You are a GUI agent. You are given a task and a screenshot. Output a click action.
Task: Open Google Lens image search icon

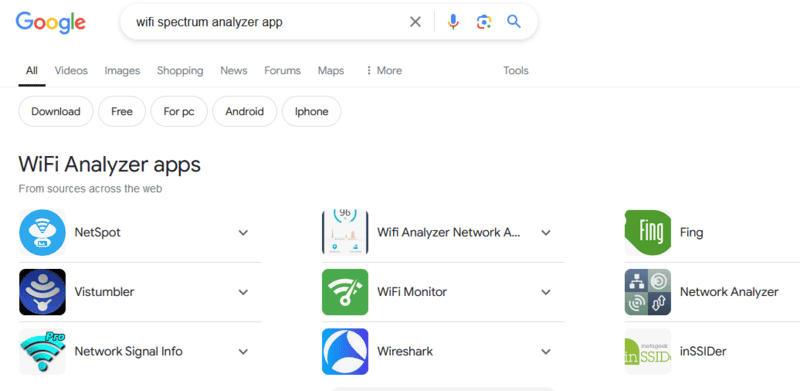(x=484, y=22)
